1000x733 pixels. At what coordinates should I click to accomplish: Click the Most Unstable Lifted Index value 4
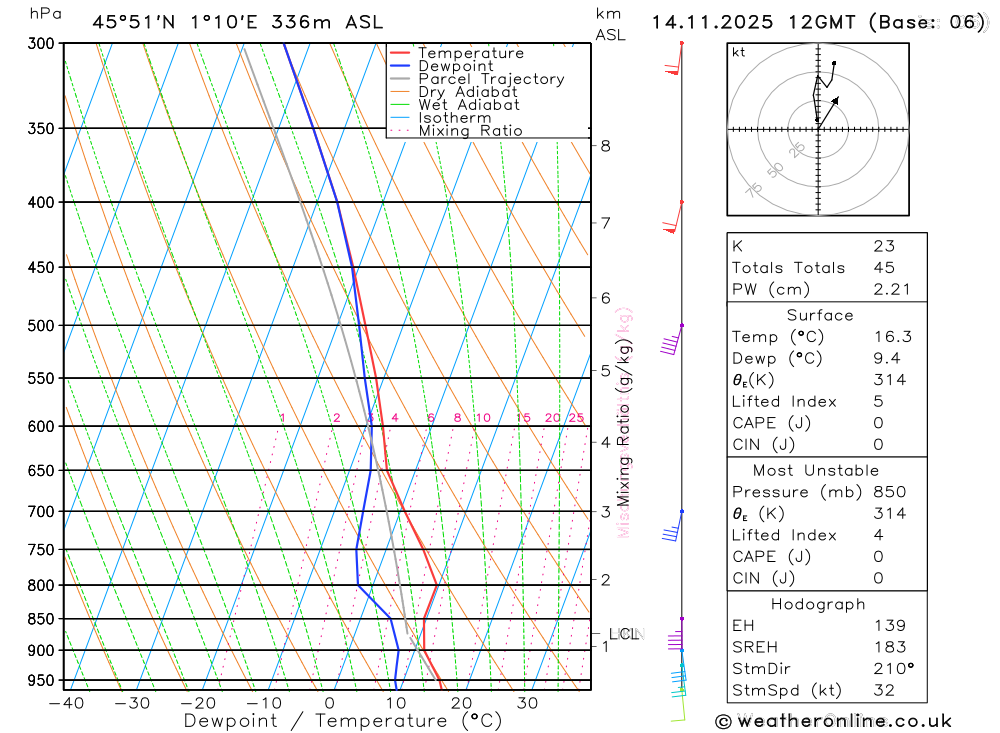pyautogui.click(x=878, y=535)
